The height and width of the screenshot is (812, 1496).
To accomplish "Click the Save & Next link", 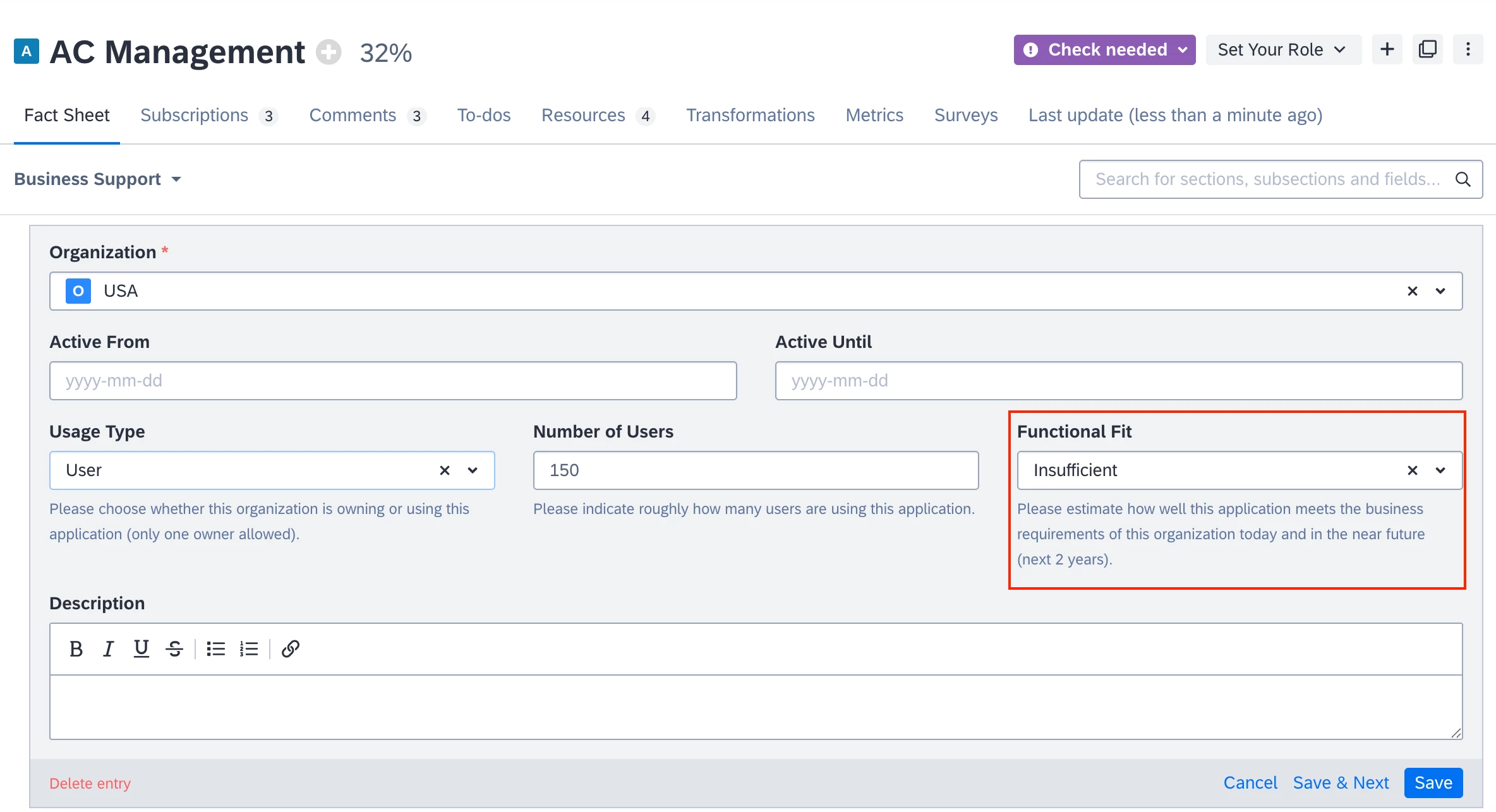I will point(1341,783).
